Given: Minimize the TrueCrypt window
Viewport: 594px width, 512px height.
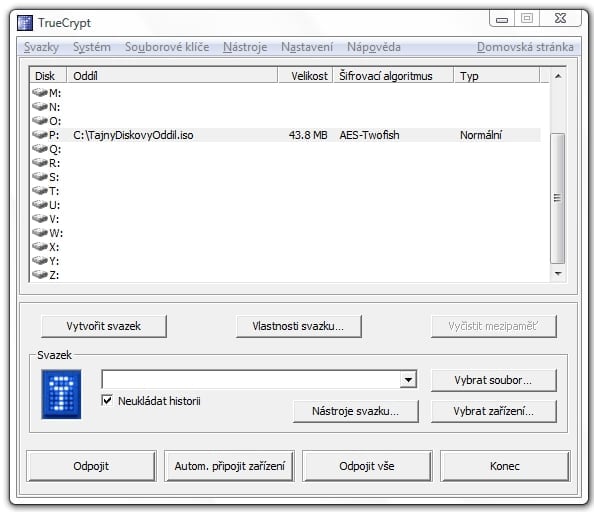Looking at the screenshot, I should (x=502, y=18).
